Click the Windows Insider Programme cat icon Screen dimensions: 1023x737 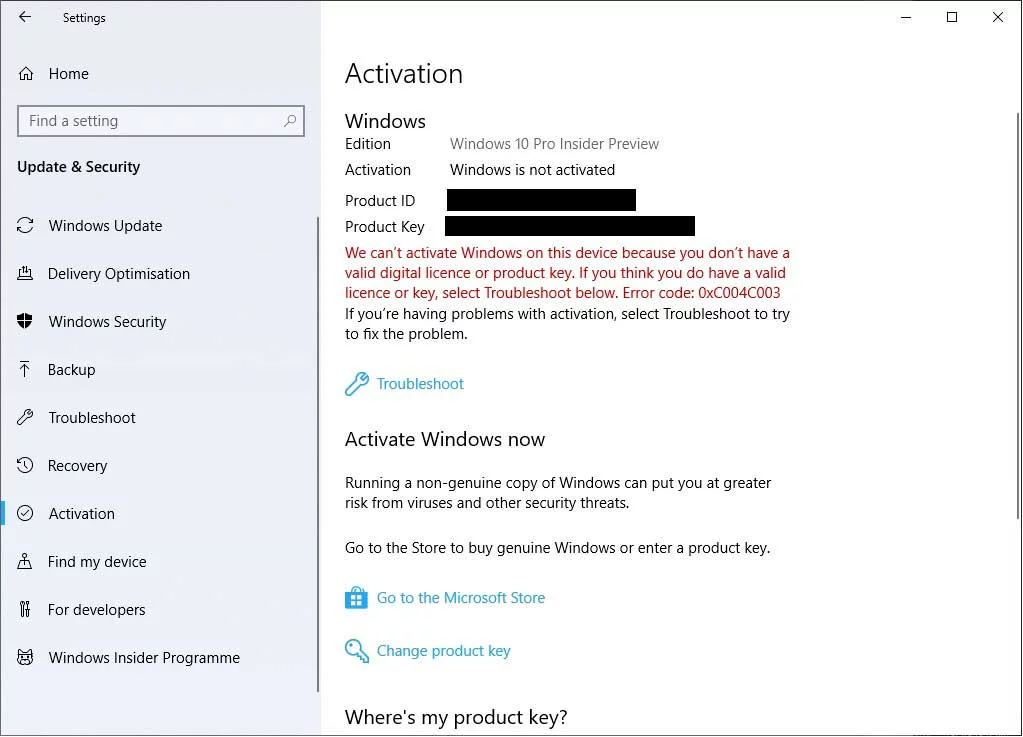25,657
